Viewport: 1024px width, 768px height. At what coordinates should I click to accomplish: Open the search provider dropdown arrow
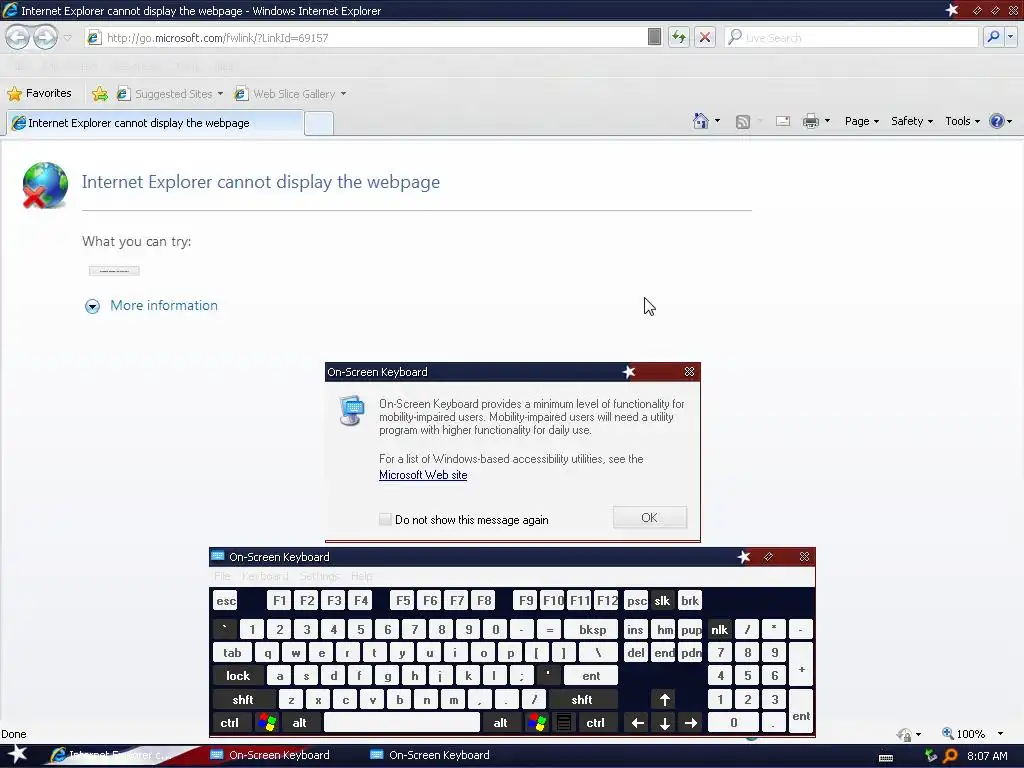1011,37
